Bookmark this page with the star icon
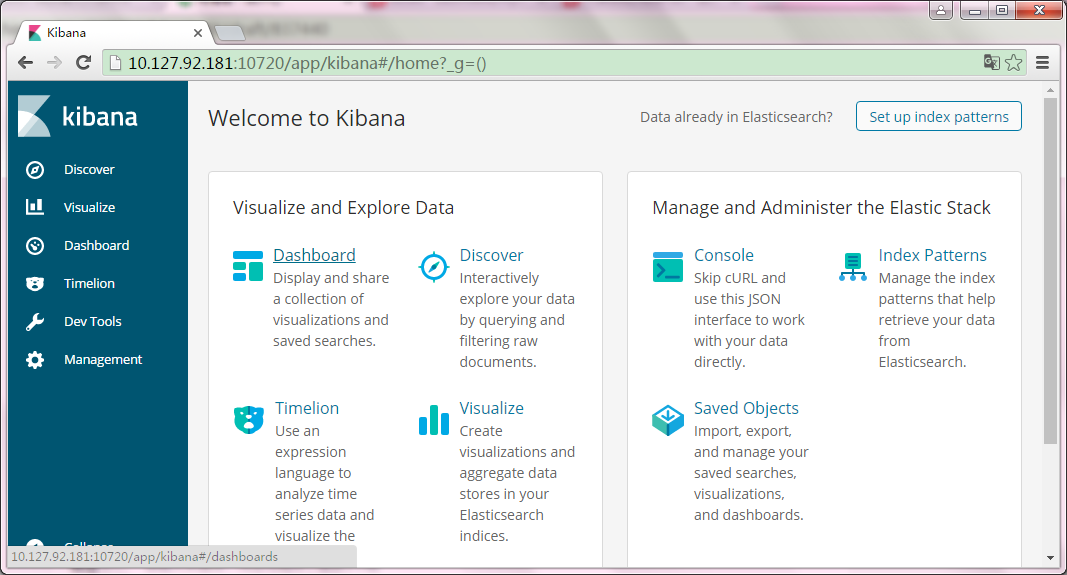The image size is (1067, 575). point(1014,63)
